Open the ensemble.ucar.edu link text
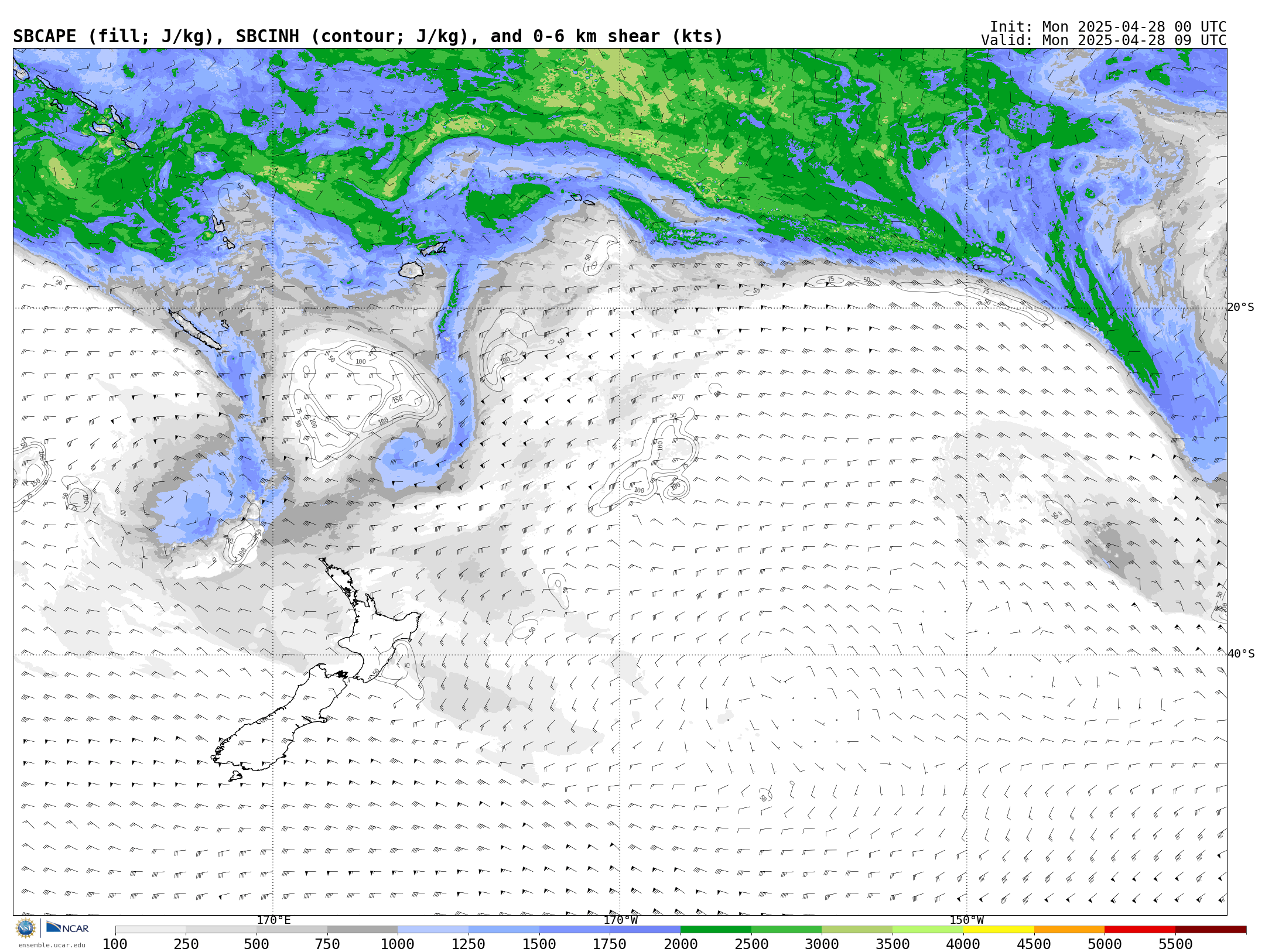Screen dimensions: 1265x952 click(52, 945)
